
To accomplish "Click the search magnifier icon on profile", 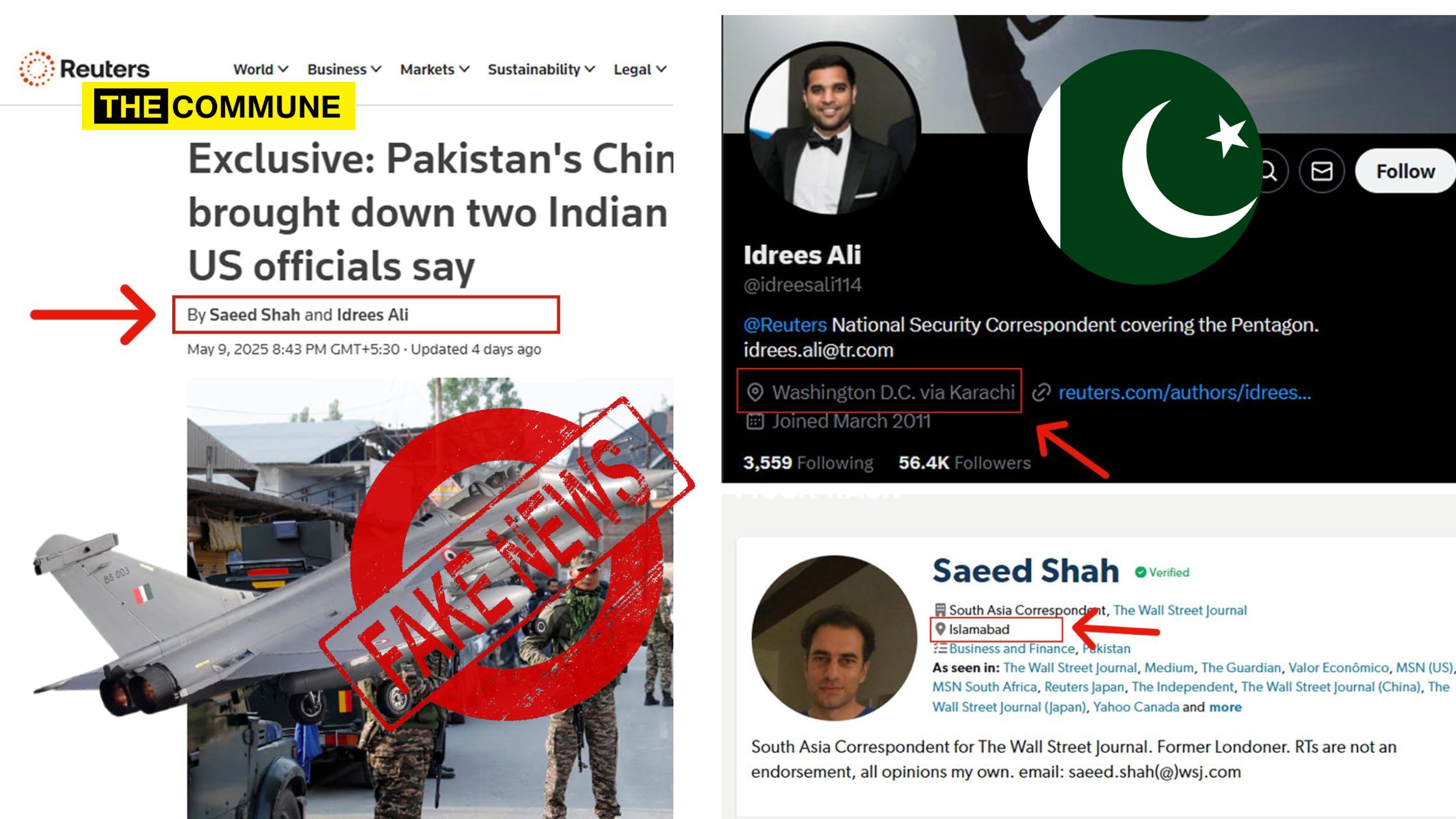I will pos(1269,171).
